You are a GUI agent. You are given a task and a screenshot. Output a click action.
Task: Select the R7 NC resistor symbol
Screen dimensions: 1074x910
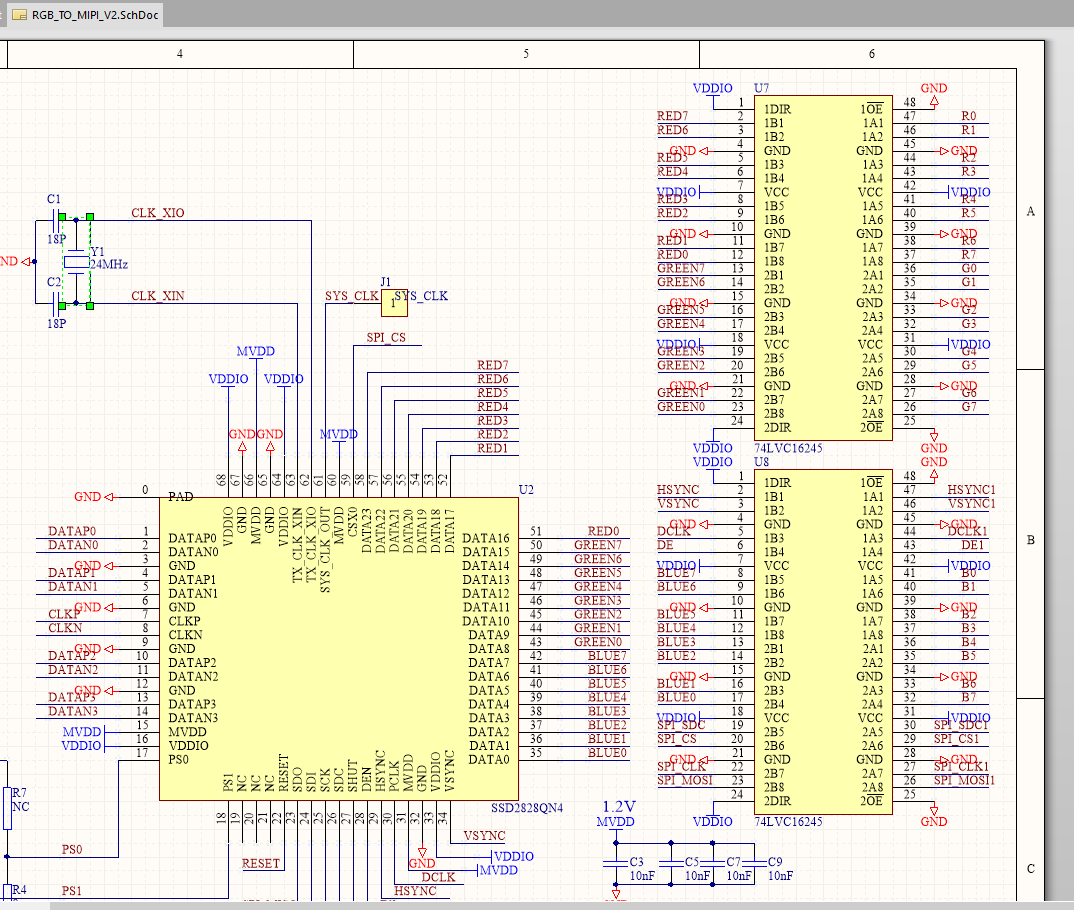click(7, 808)
